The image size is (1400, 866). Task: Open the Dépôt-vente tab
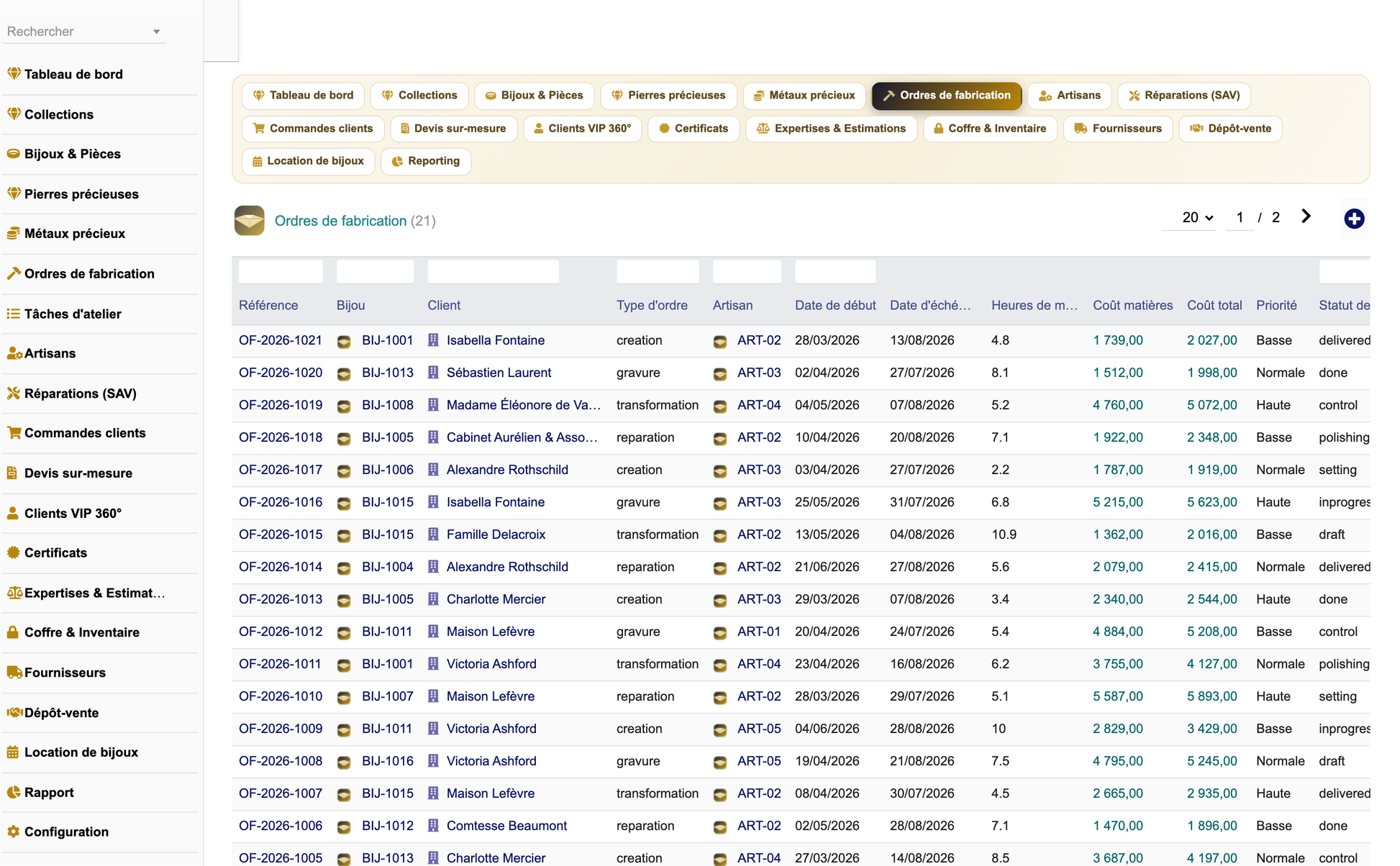point(1230,129)
